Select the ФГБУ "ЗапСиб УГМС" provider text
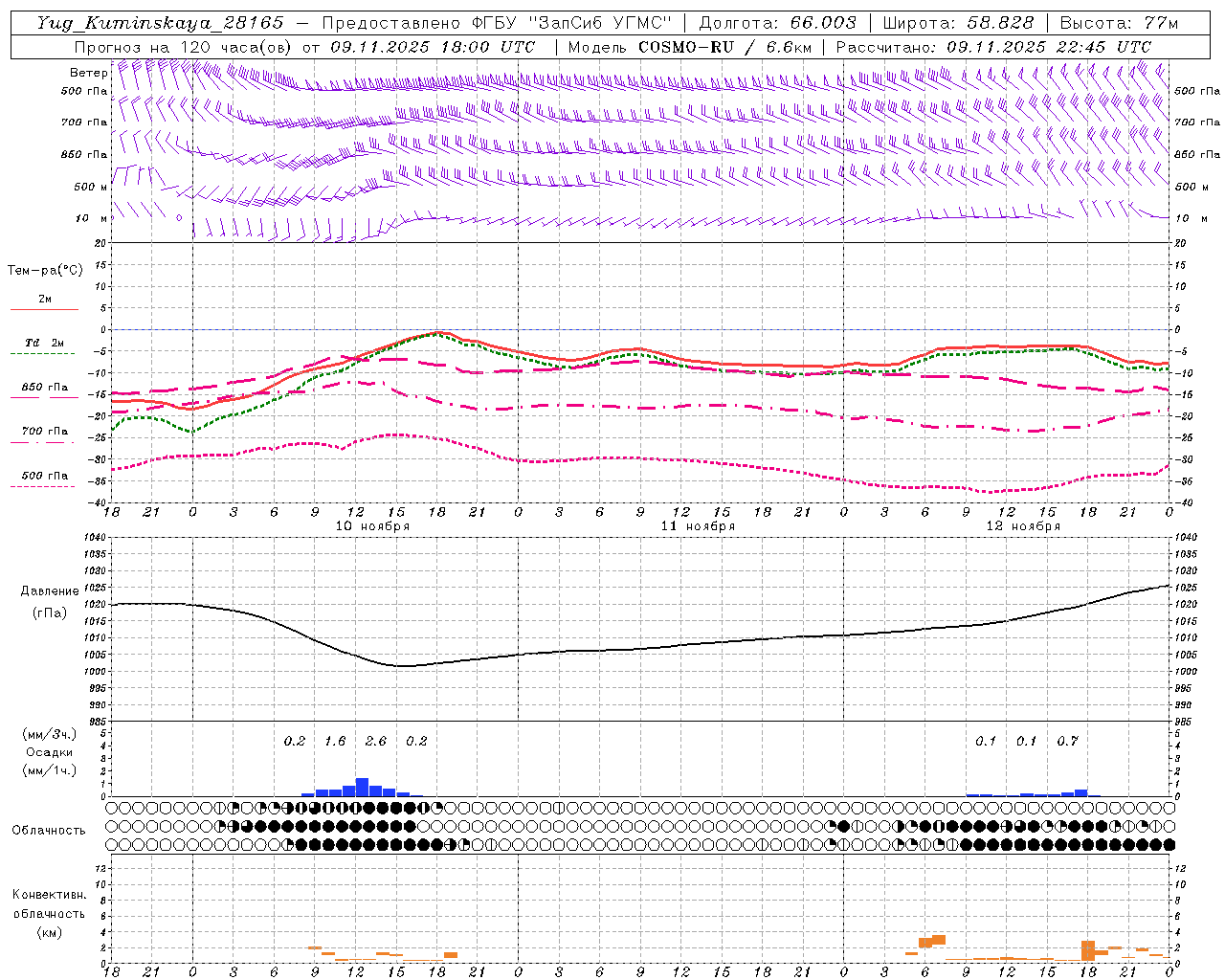1225x980 pixels. click(572, 23)
